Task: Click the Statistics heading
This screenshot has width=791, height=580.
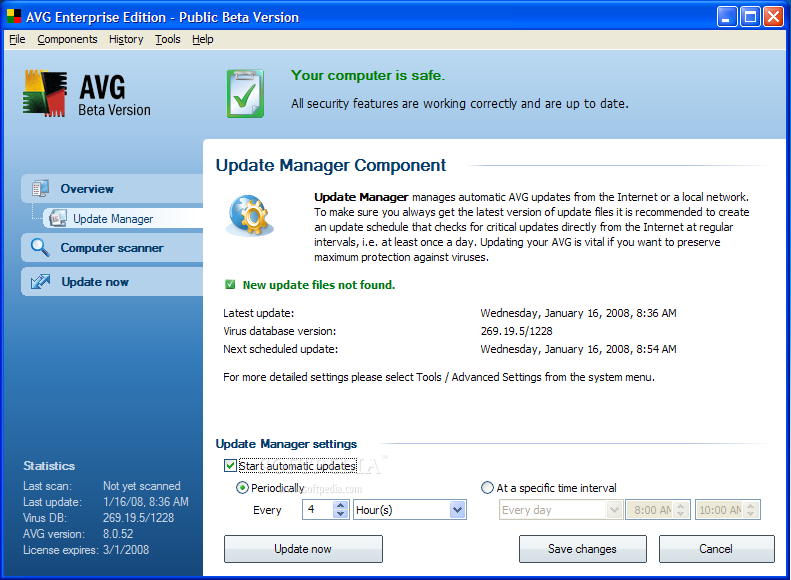Action: coord(49,466)
